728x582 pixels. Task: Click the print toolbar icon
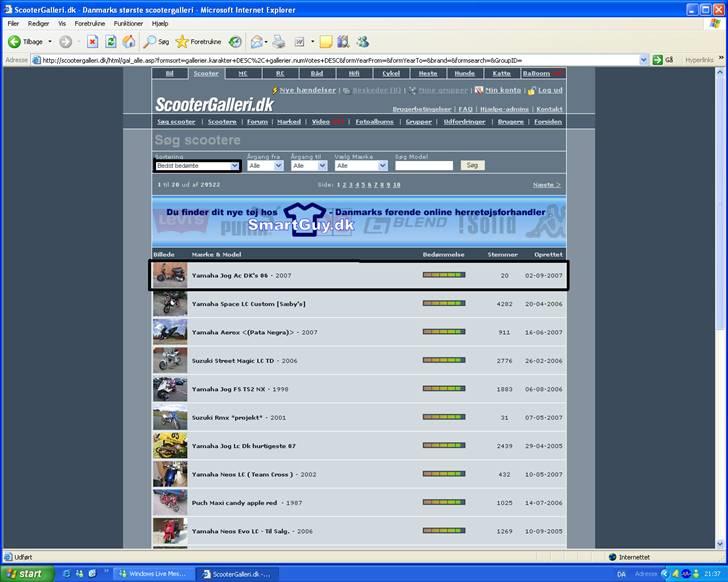(279, 42)
